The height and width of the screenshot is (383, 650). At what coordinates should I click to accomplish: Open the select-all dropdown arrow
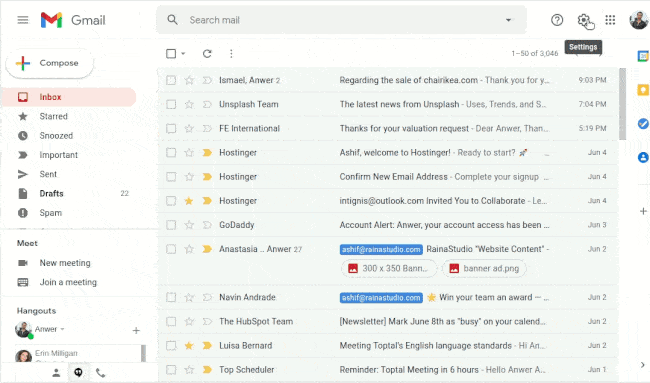point(183,53)
